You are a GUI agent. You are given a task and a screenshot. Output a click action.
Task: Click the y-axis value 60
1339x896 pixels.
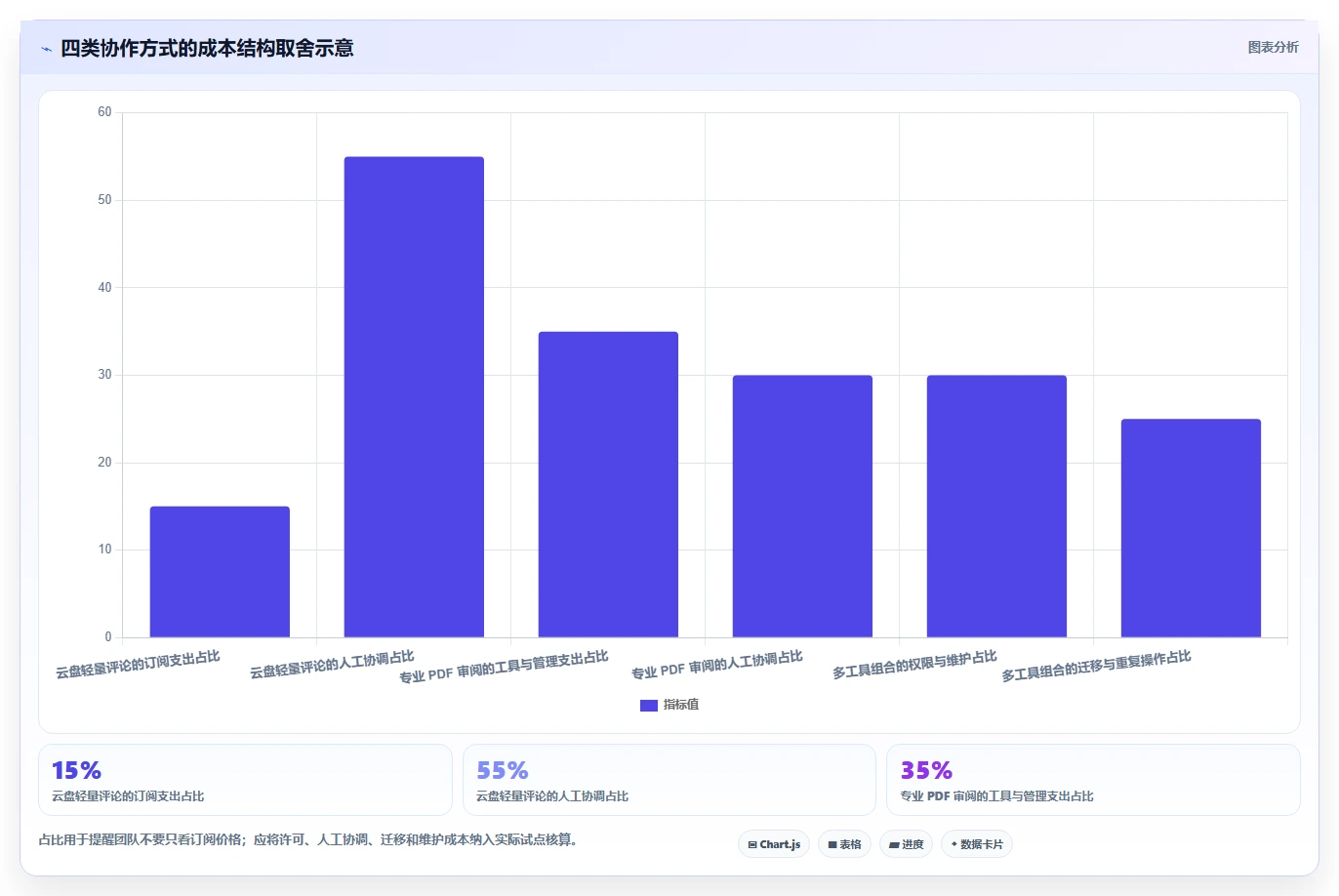click(x=104, y=112)
